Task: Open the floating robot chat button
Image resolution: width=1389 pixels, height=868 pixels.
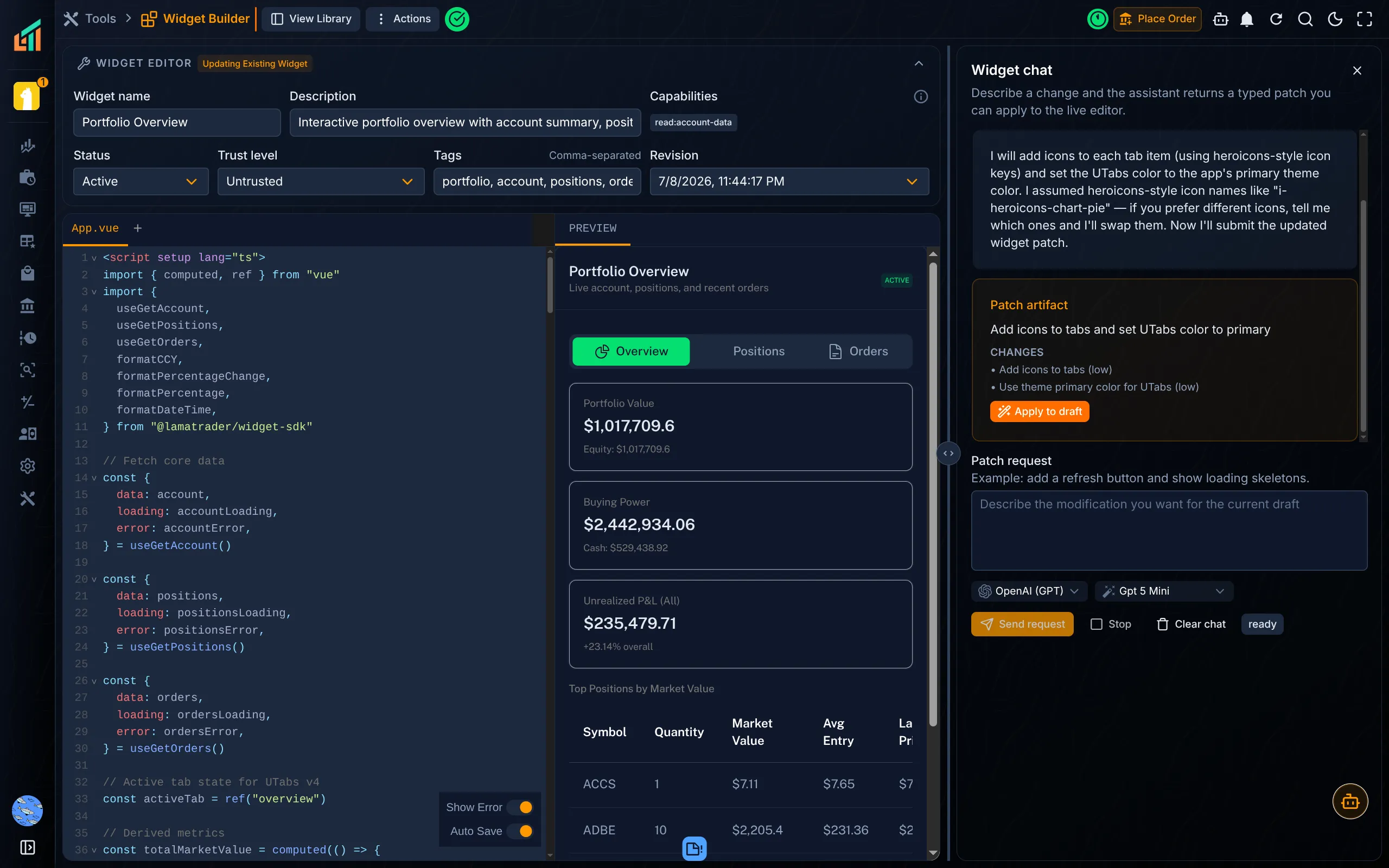Action: pos(1350,801)
